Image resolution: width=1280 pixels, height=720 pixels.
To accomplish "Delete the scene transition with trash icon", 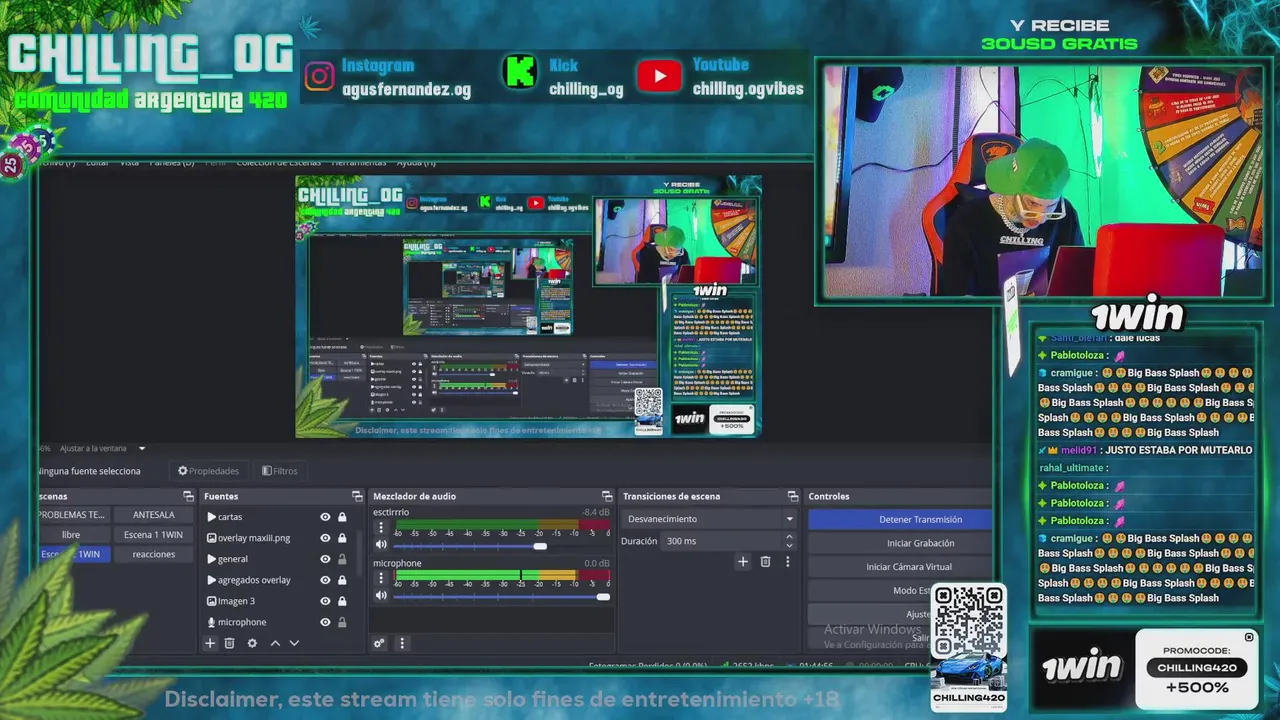I will 765,562.
